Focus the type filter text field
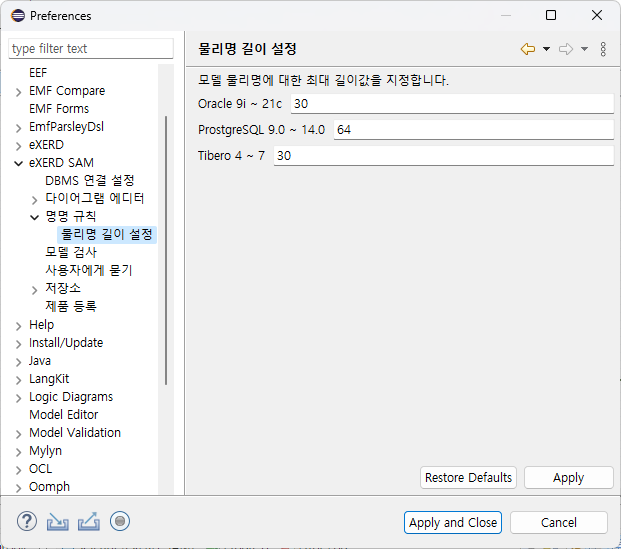 (x=91, y=49)
